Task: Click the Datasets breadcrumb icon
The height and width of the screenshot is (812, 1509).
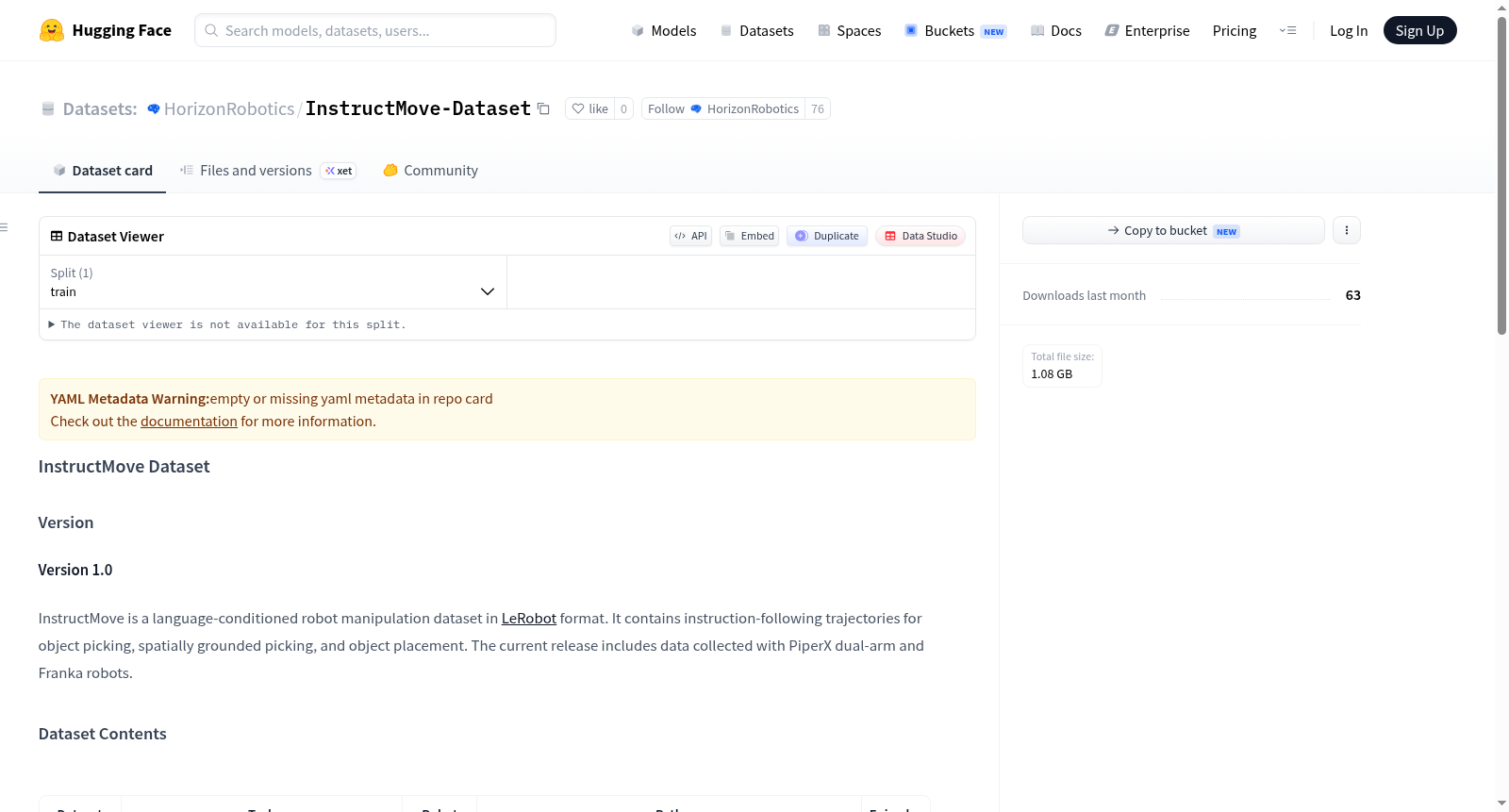Action: [48, 108]
